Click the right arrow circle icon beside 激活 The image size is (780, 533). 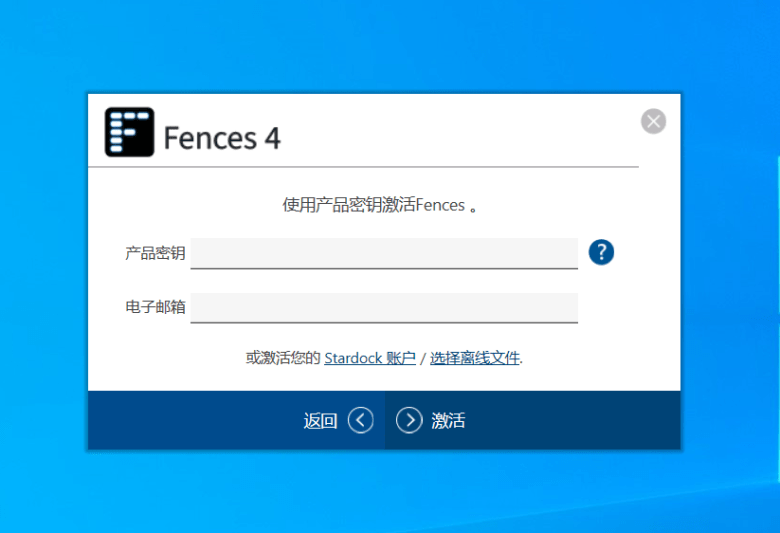tap(409, 421)
